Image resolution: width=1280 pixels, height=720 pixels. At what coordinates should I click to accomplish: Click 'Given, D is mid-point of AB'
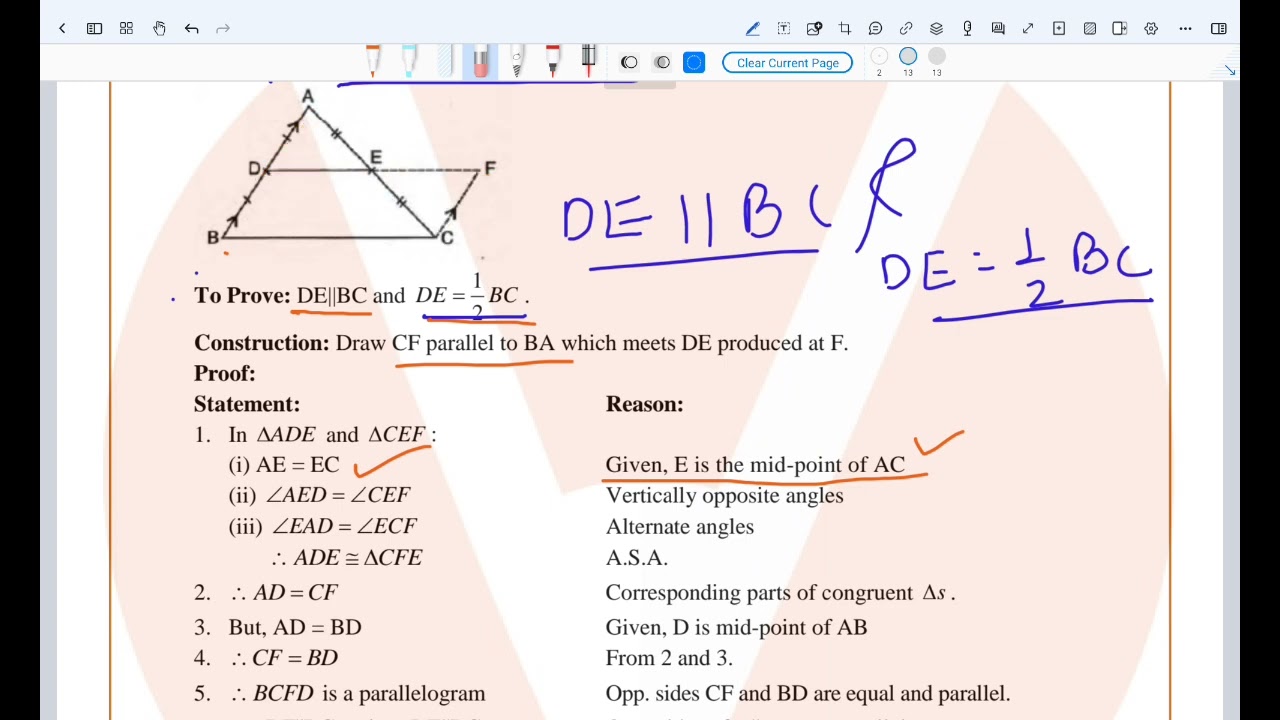737,628
